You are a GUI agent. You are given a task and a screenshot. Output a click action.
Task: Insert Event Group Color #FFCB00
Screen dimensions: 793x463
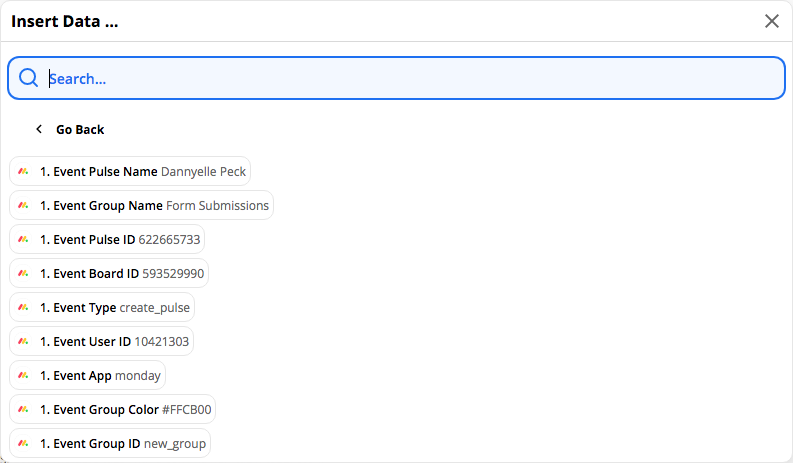pyautogui.click(x=113, y=409)
